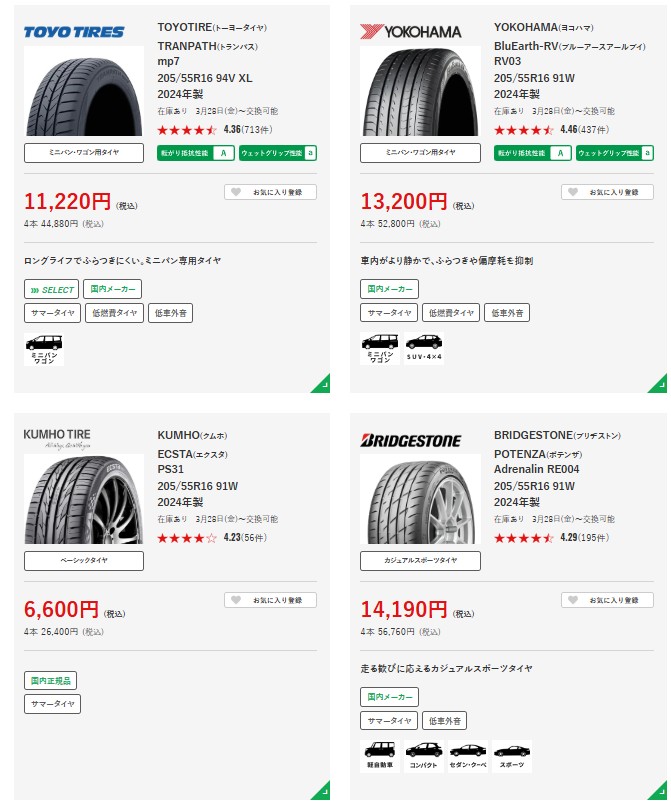
Task: Expand Yokohama card via green corner arrow
Action: (x=658, y=384)
